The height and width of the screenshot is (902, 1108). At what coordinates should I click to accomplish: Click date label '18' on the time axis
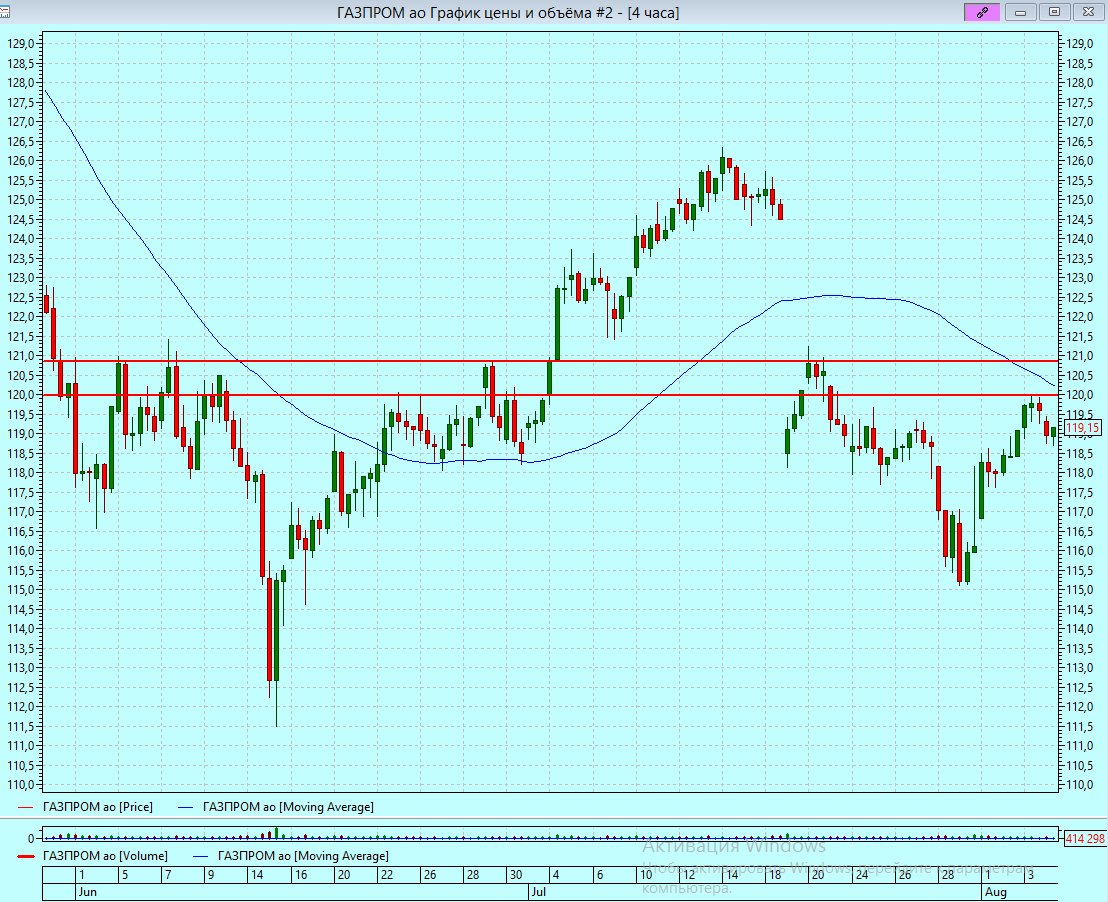point(775,875)
